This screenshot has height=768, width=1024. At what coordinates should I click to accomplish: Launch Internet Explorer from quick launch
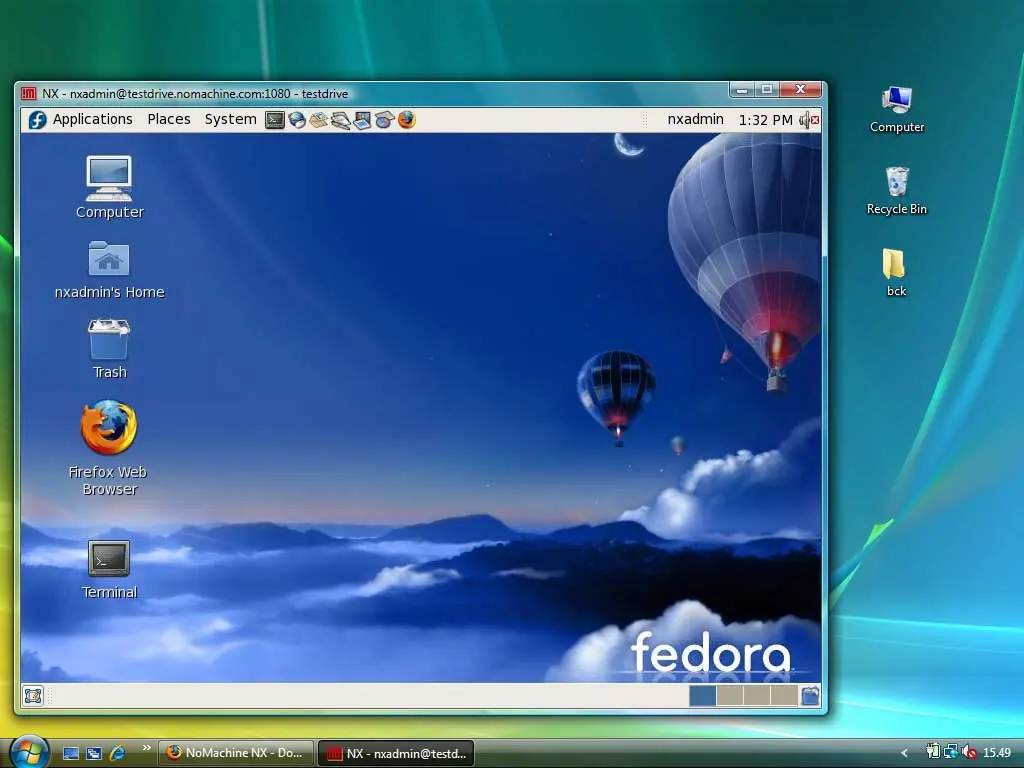tap(118, 753)
